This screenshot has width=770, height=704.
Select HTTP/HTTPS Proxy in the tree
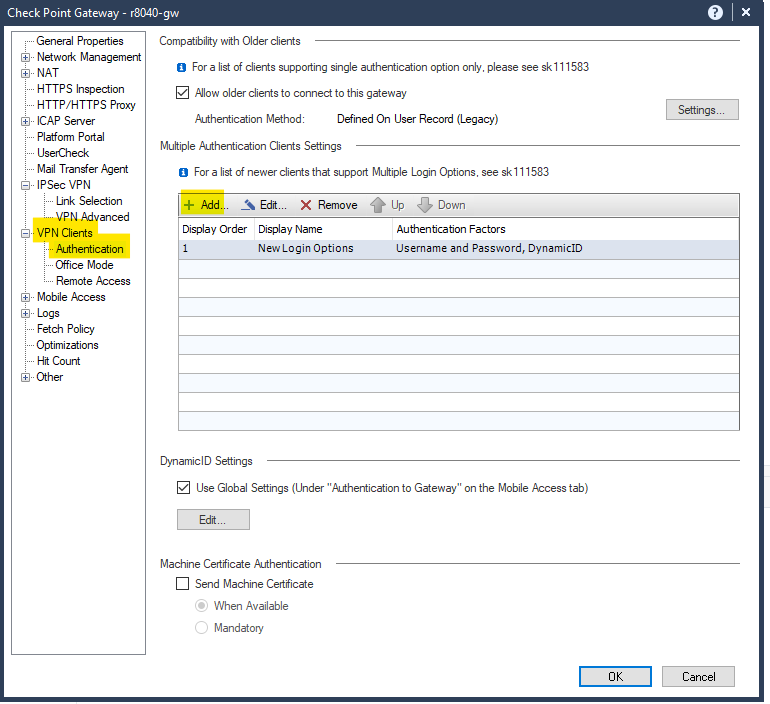tap(86, 105)
